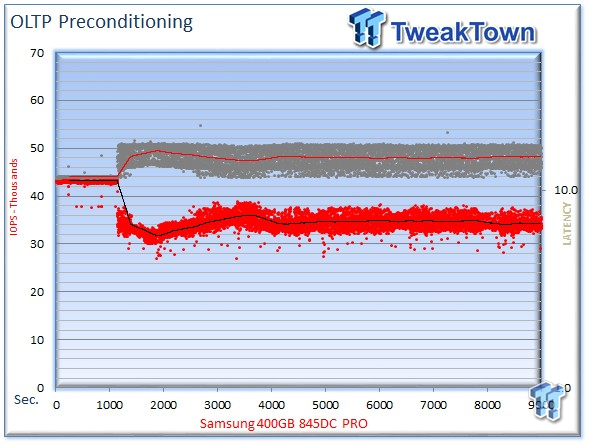
Task: Click the x-axis value 7000
Action: [433, 406]
